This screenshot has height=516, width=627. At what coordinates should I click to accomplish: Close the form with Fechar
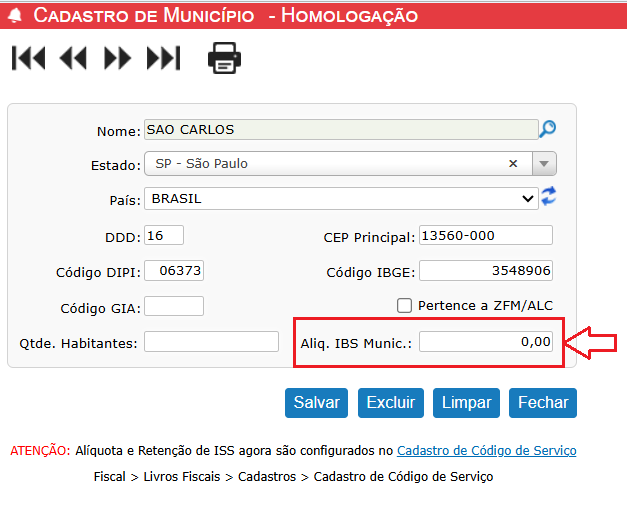[x=543, y=403]
